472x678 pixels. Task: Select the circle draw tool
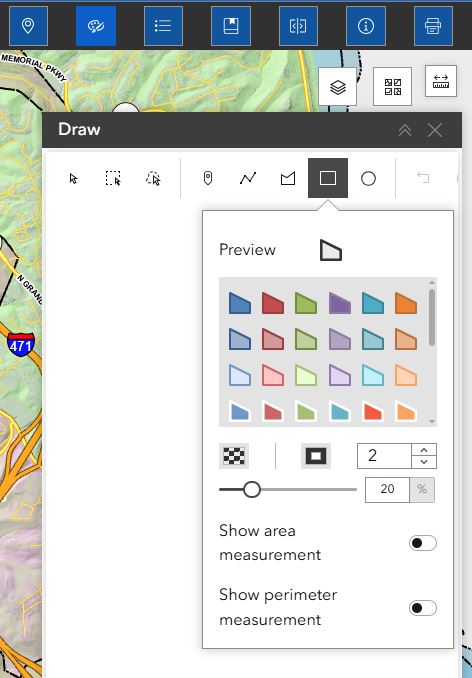coord(368,178)
